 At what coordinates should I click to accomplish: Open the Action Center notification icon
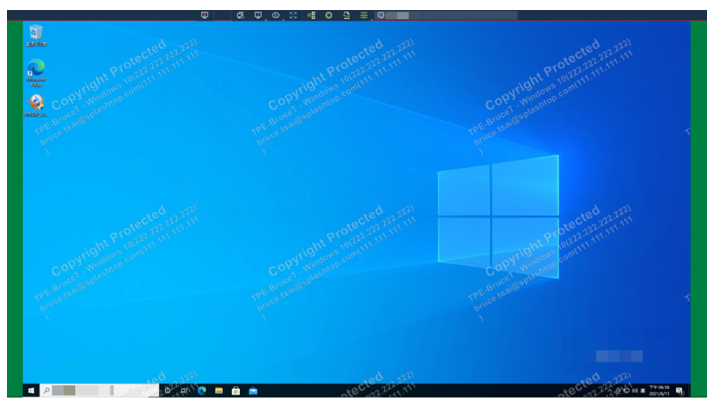(679, 391)
